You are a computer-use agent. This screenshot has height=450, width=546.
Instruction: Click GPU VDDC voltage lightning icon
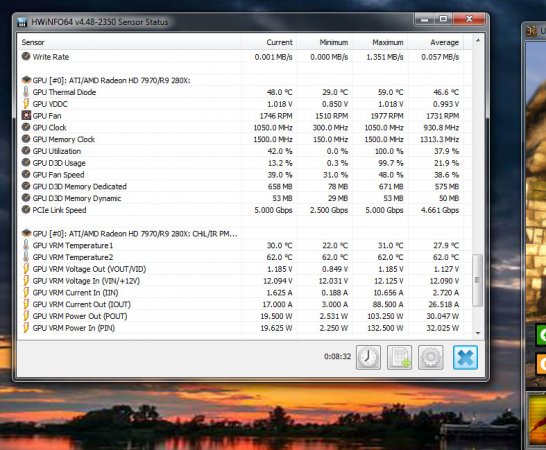click(26, 104)
